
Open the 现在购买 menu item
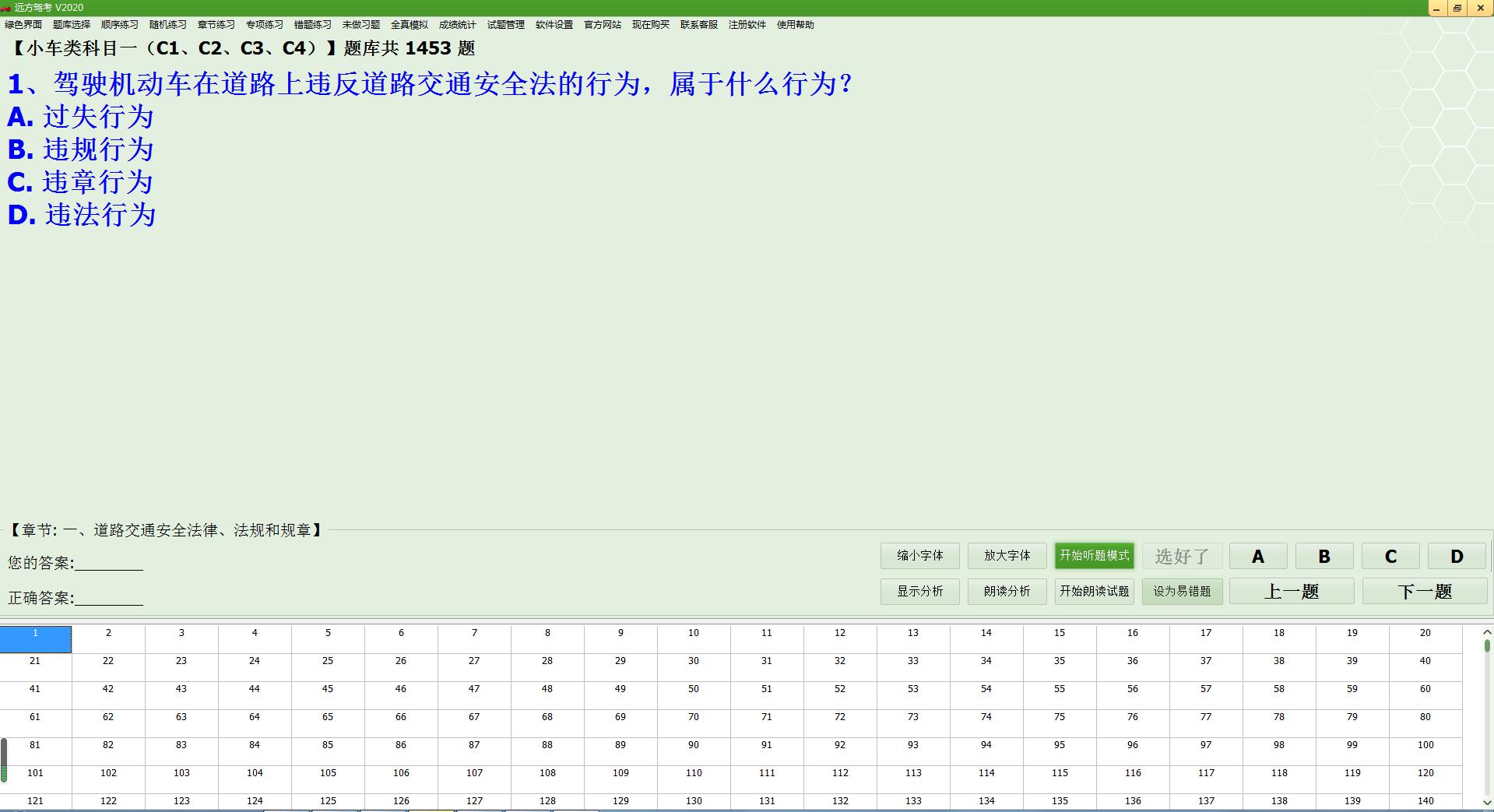point(651,25)
